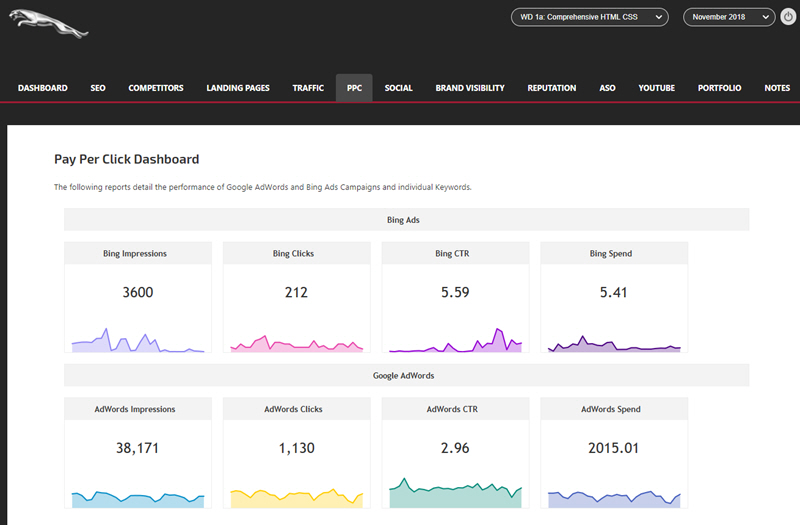
Task: Switch to the Reputation tab
Action: click(x=552, y=88)
